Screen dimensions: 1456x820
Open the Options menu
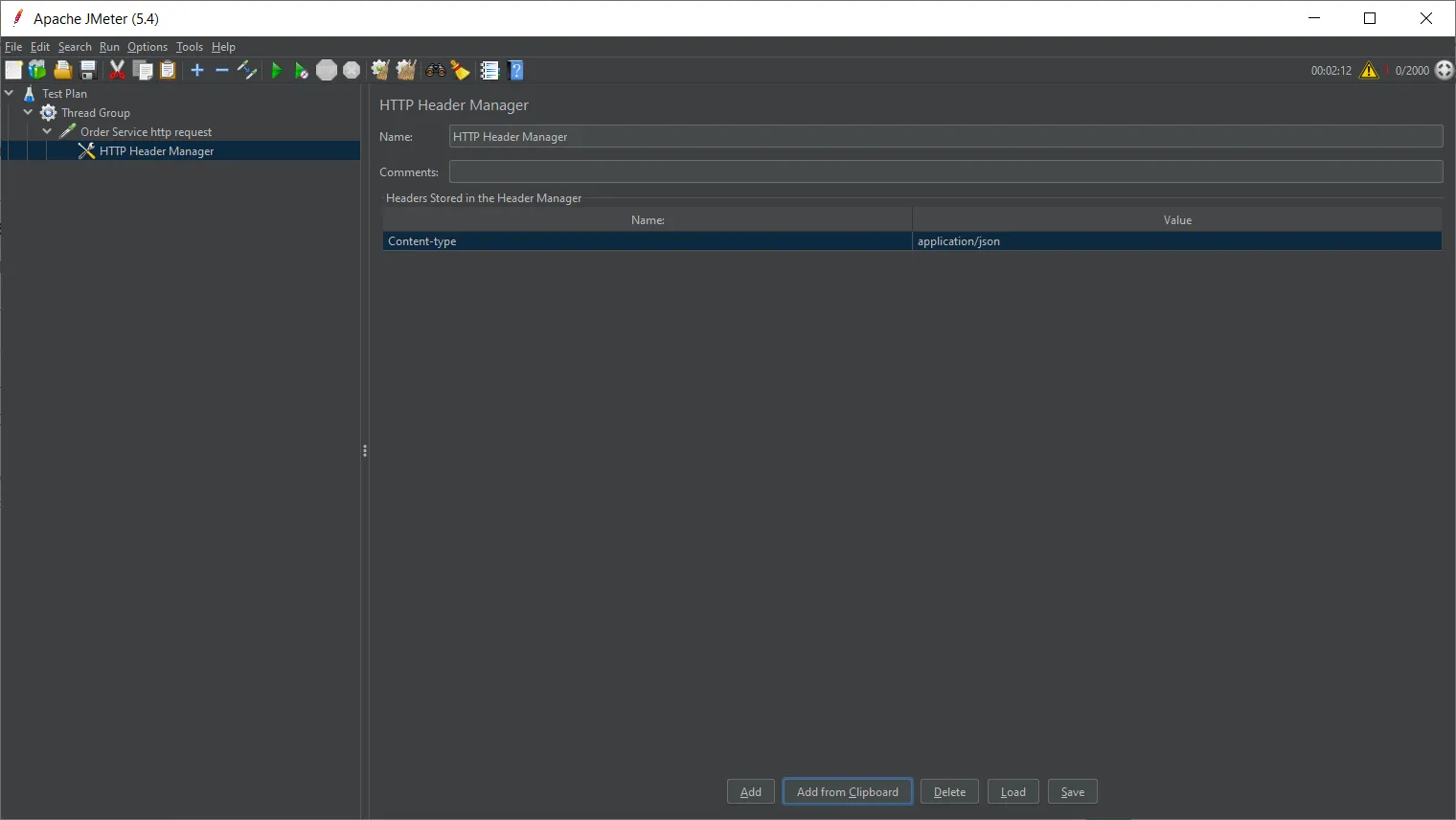click(x=148, y=47)
